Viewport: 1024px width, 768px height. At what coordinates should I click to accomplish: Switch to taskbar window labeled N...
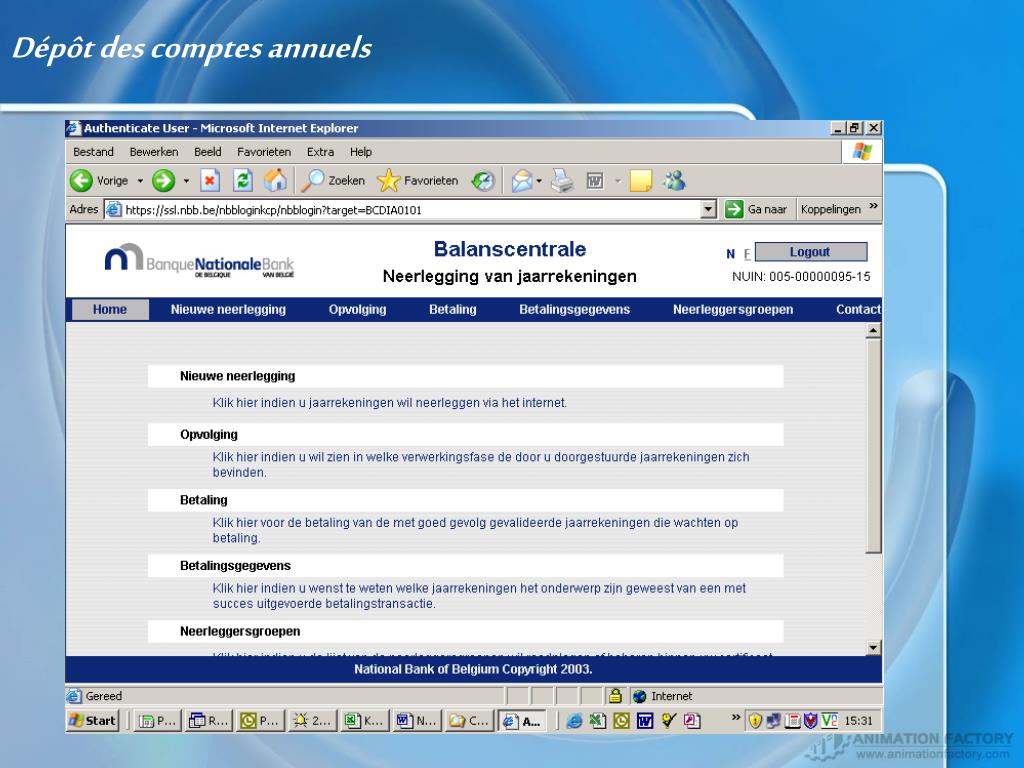click(x=417, y=721)
